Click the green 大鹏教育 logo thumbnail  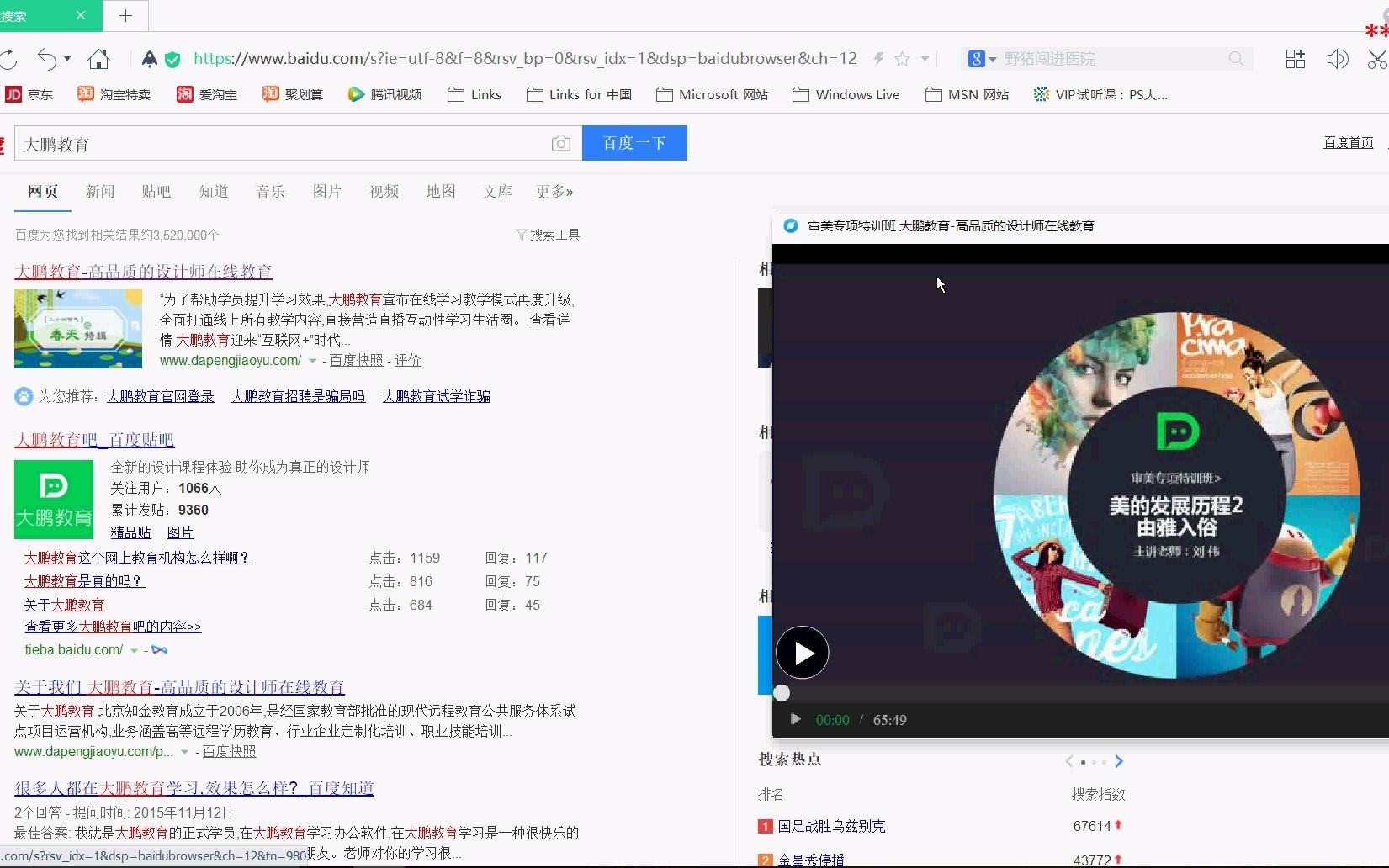tap(54, 500)
